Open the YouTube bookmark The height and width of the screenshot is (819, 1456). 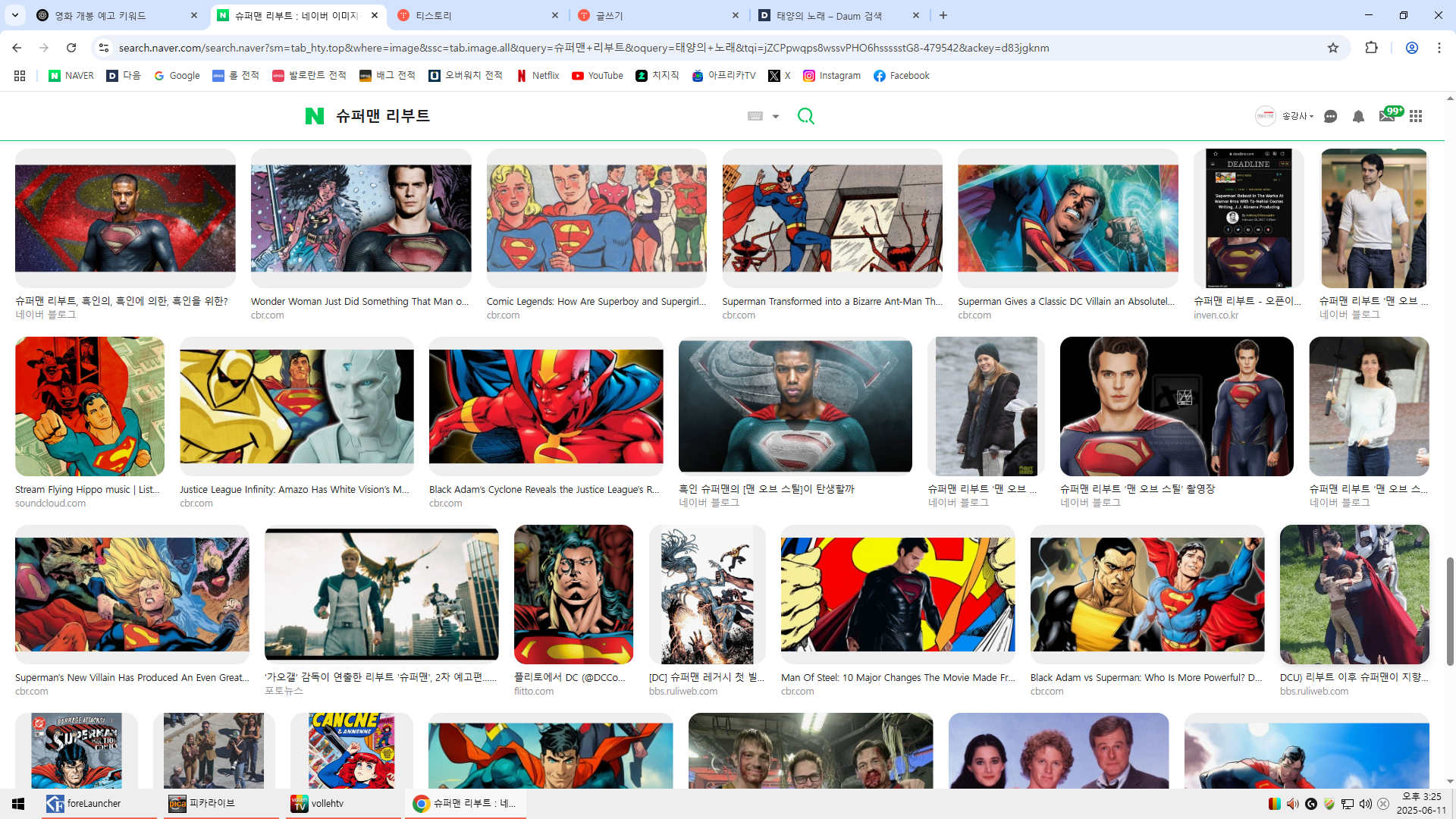pos(598,76)
